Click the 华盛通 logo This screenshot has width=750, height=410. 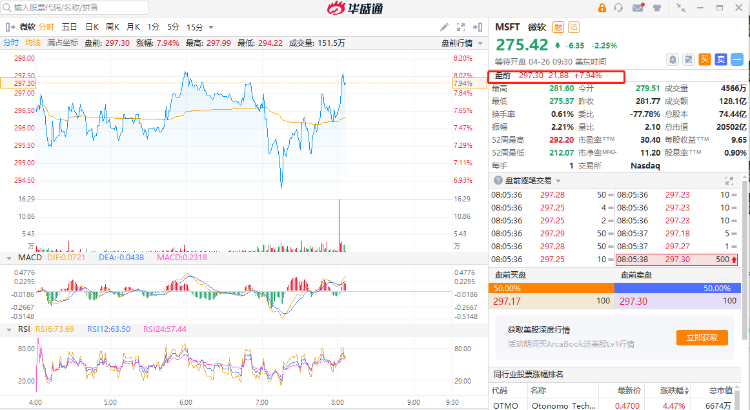click(355, 8)
